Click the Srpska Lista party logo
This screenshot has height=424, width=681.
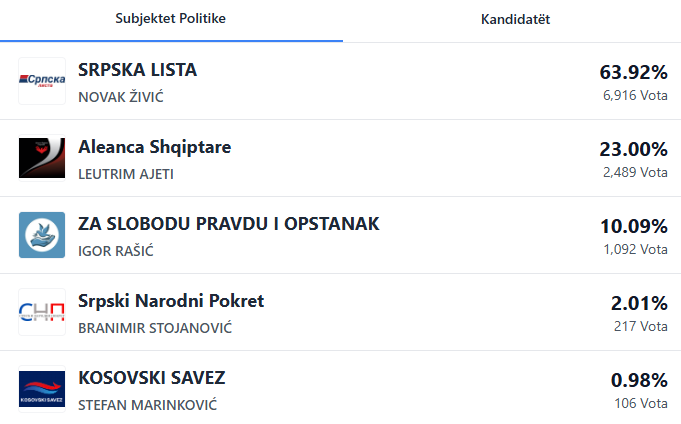pyautogui.click(x=42, y=81)
